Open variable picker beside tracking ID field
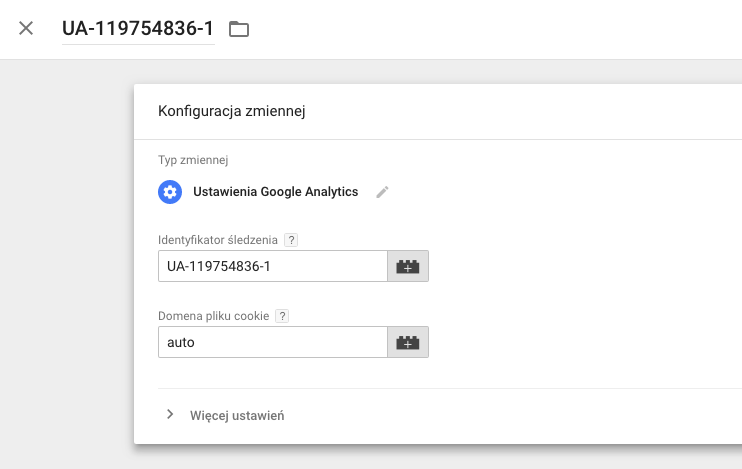This screenshot has height=469, width=742. (x=408, y=266)
